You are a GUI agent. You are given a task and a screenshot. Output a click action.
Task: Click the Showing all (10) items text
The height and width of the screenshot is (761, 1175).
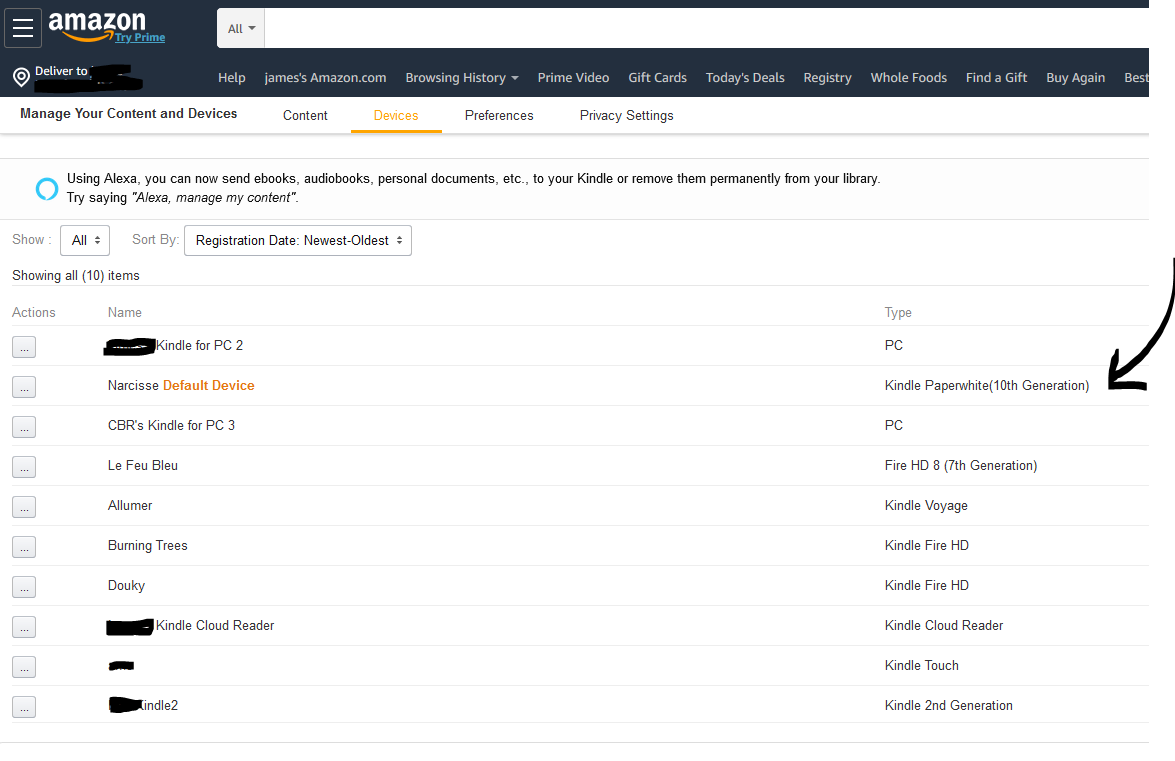tap(76, 276)
